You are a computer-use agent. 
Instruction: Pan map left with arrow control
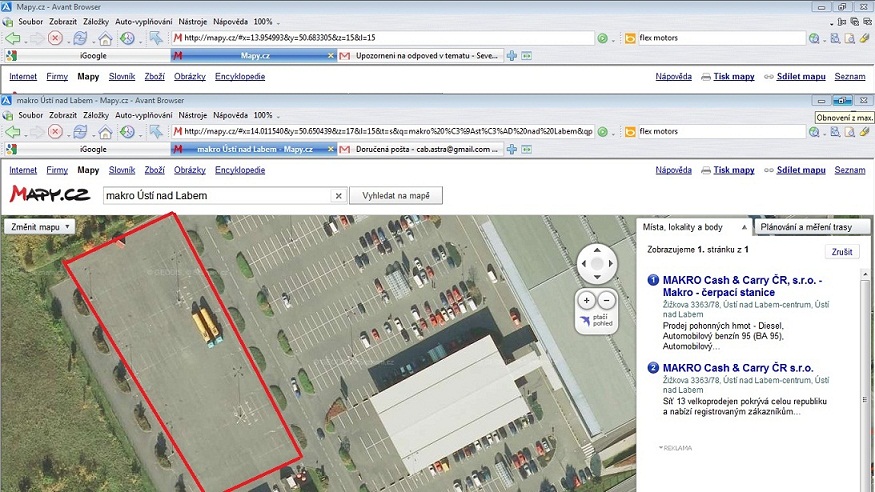[584, 263]
